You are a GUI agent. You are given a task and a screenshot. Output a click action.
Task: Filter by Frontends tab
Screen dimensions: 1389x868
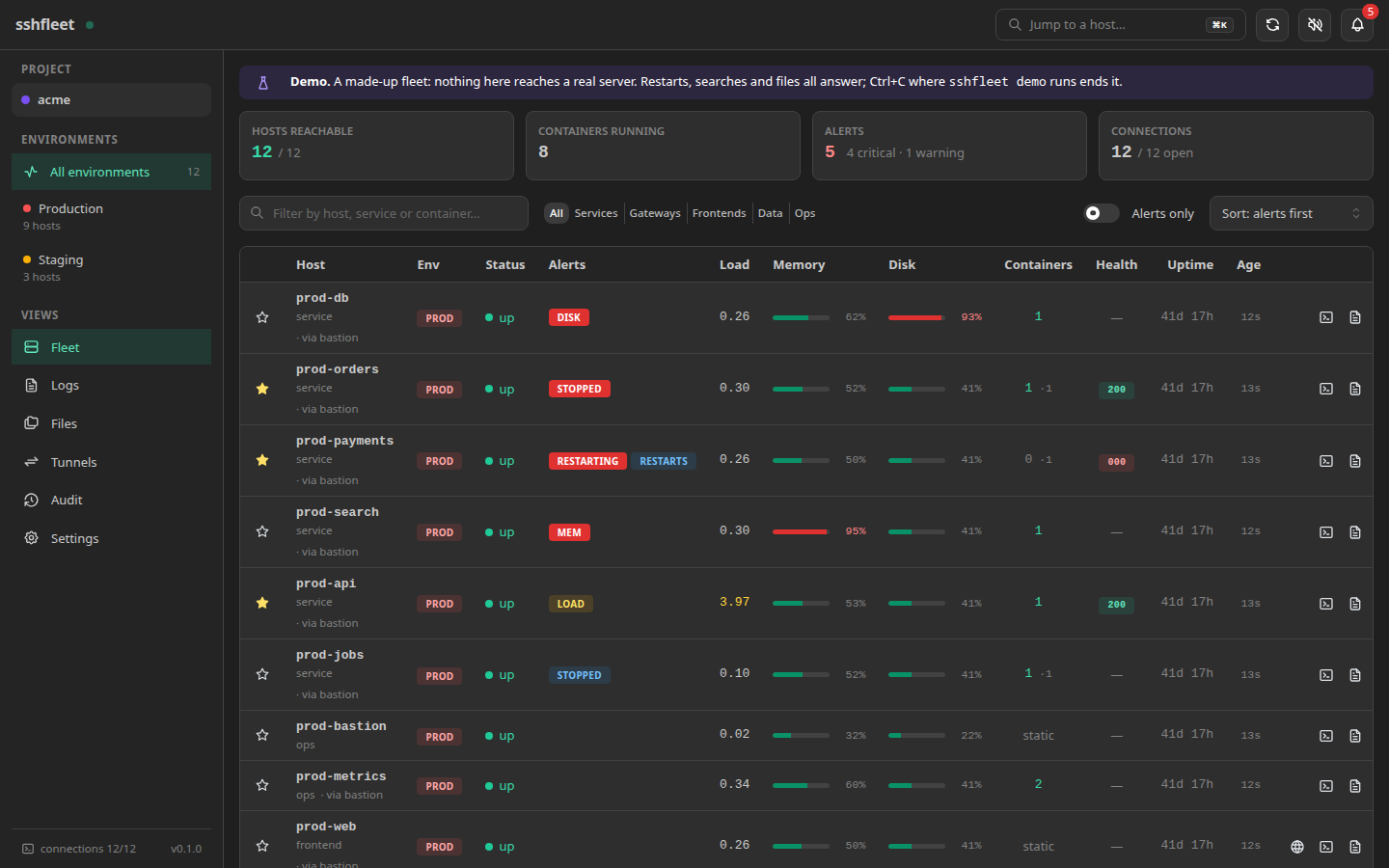click(x=720, y=213)
